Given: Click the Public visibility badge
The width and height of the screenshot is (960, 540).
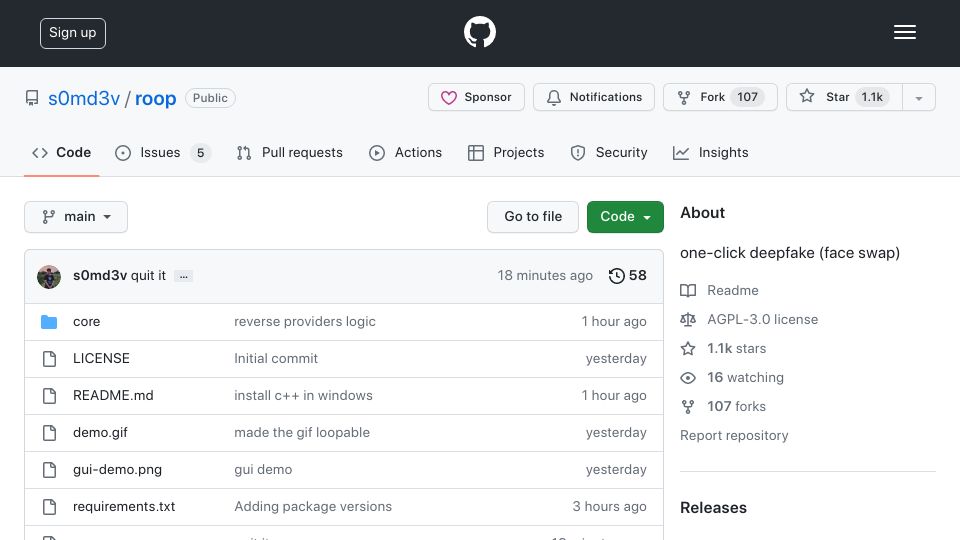Looking at the screenshot, I should tap(210, 98).
